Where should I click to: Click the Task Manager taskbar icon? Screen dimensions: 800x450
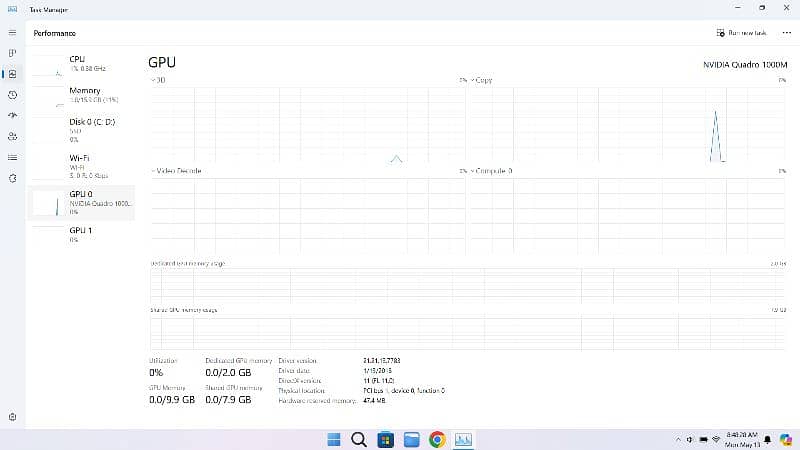[x=463, y=439]
